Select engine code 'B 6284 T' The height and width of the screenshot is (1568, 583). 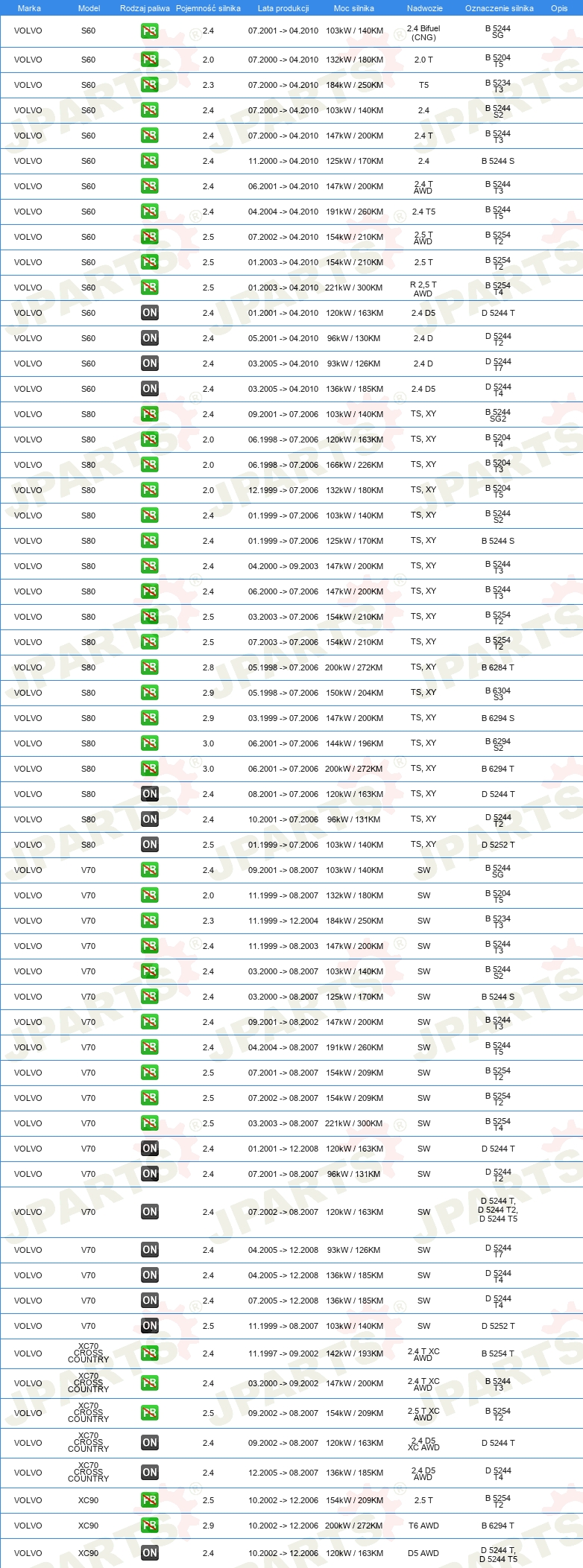coord(498,667)
